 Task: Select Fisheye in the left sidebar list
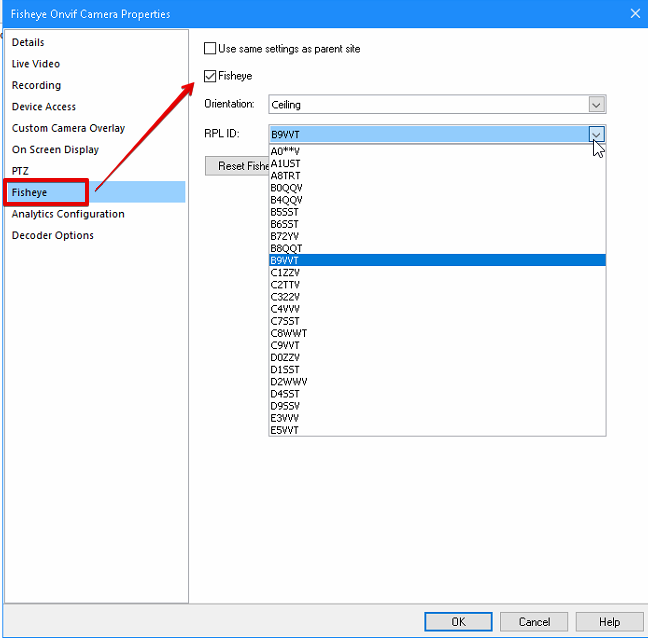(x=95, y=192)
